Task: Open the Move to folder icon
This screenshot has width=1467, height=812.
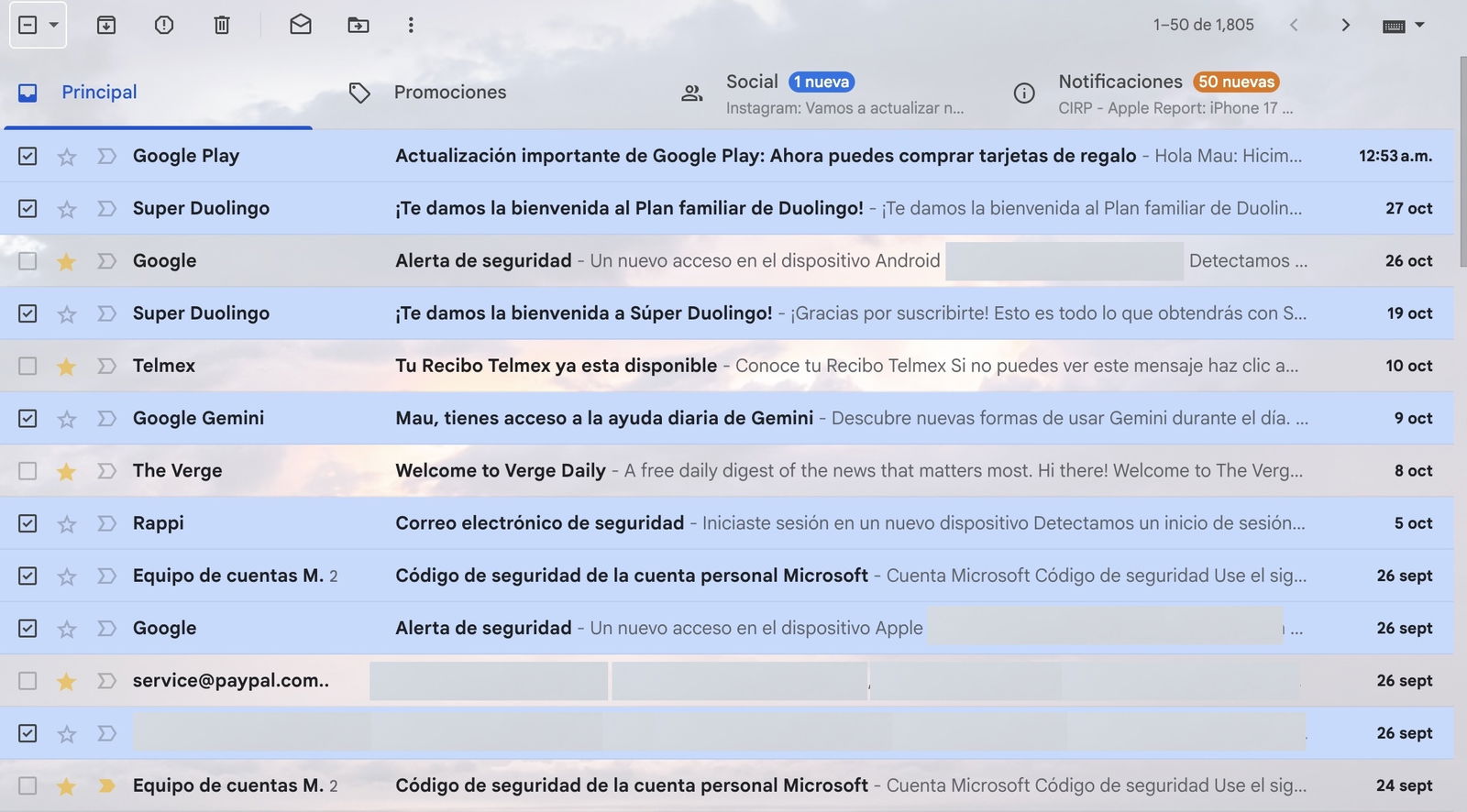Action: point(358,25)
